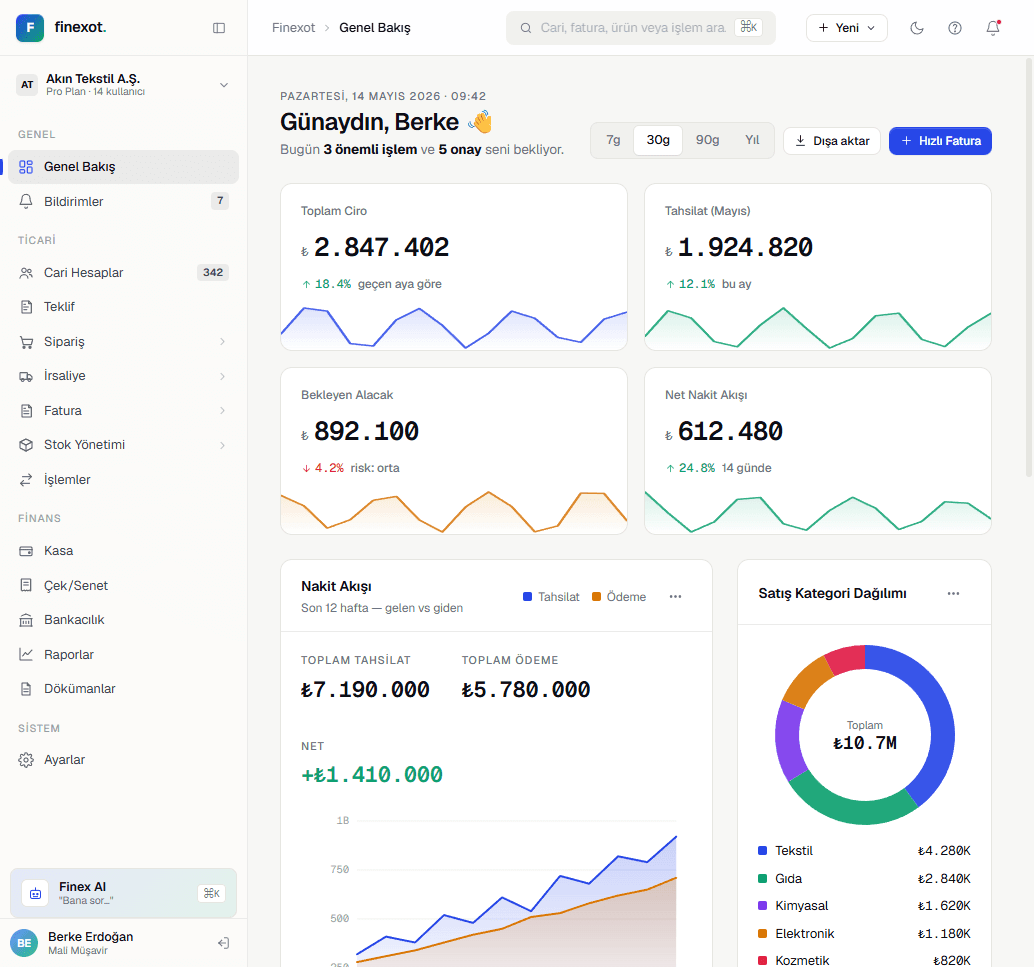The width and height of the screenshot is (1034, 967).
Task: Click the 342 badge on Cari Hesaplar
Action: [212, 272]
